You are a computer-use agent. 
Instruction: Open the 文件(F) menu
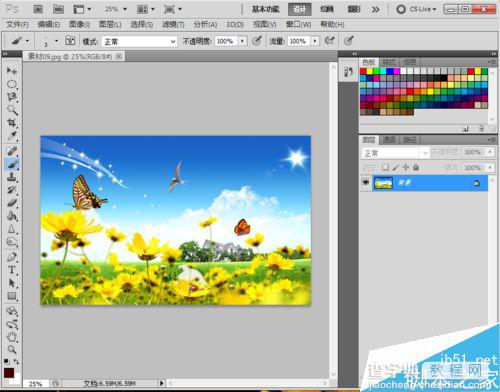pos(17,24)
